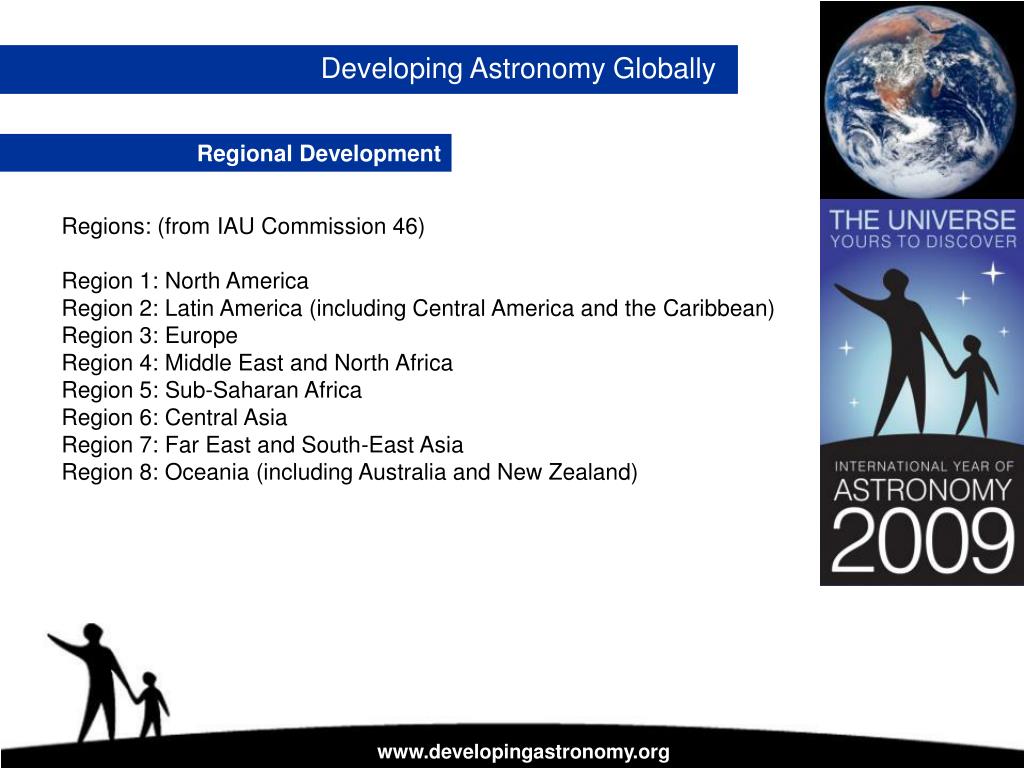Click the 'Regions: (from IAU Commission 46)' line

click(243, 227)
